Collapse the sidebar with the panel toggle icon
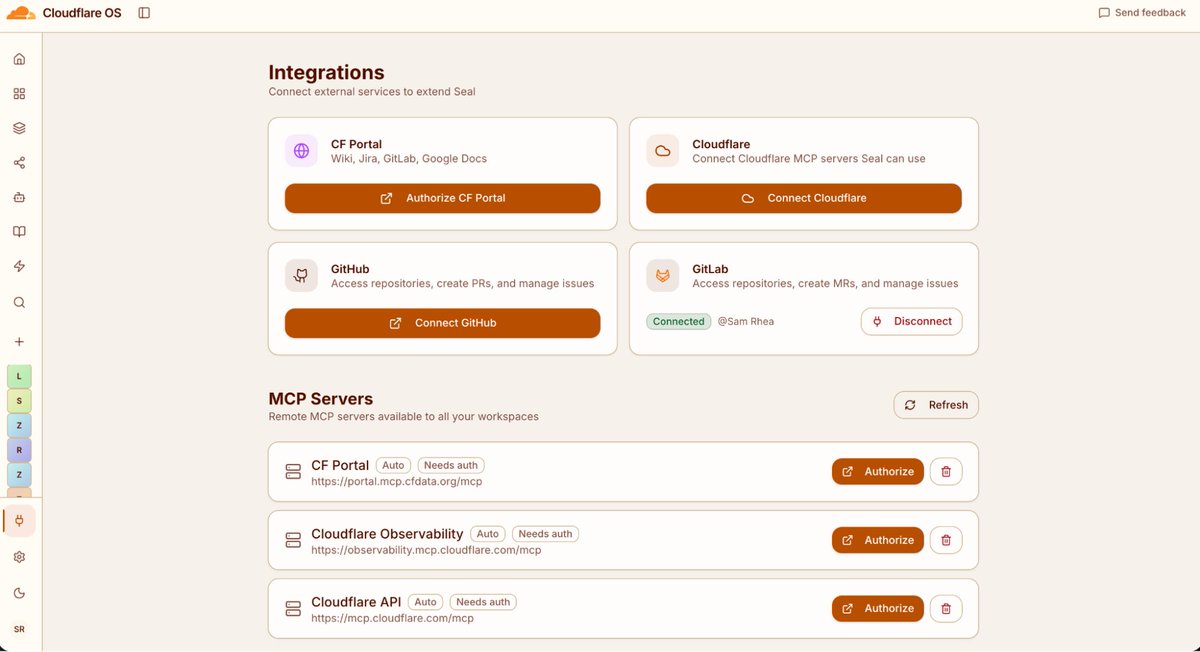 [x=144, y=13]
